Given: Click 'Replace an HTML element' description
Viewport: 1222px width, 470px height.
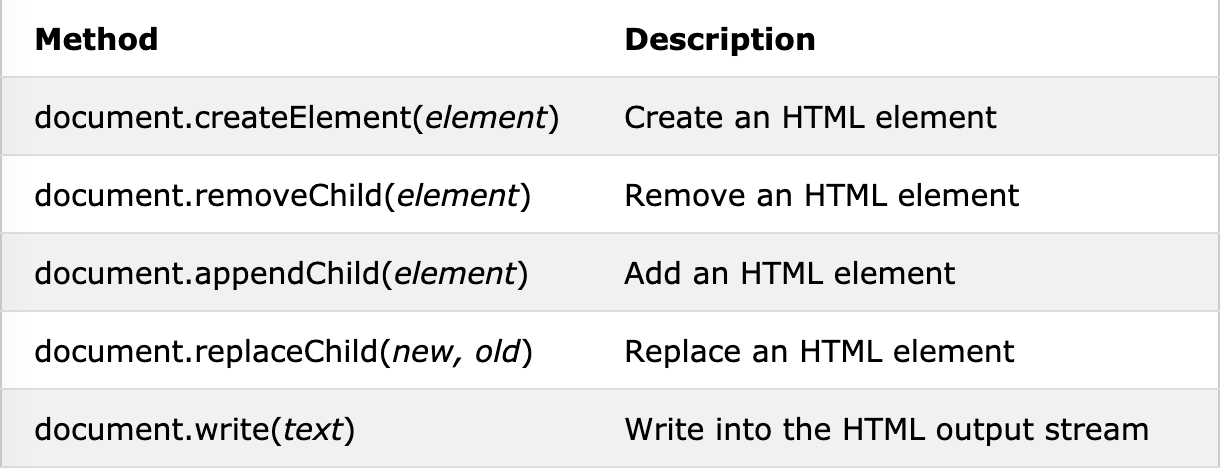Looking at the screenshot, I should pyautogui.click(x=819, y=351).
